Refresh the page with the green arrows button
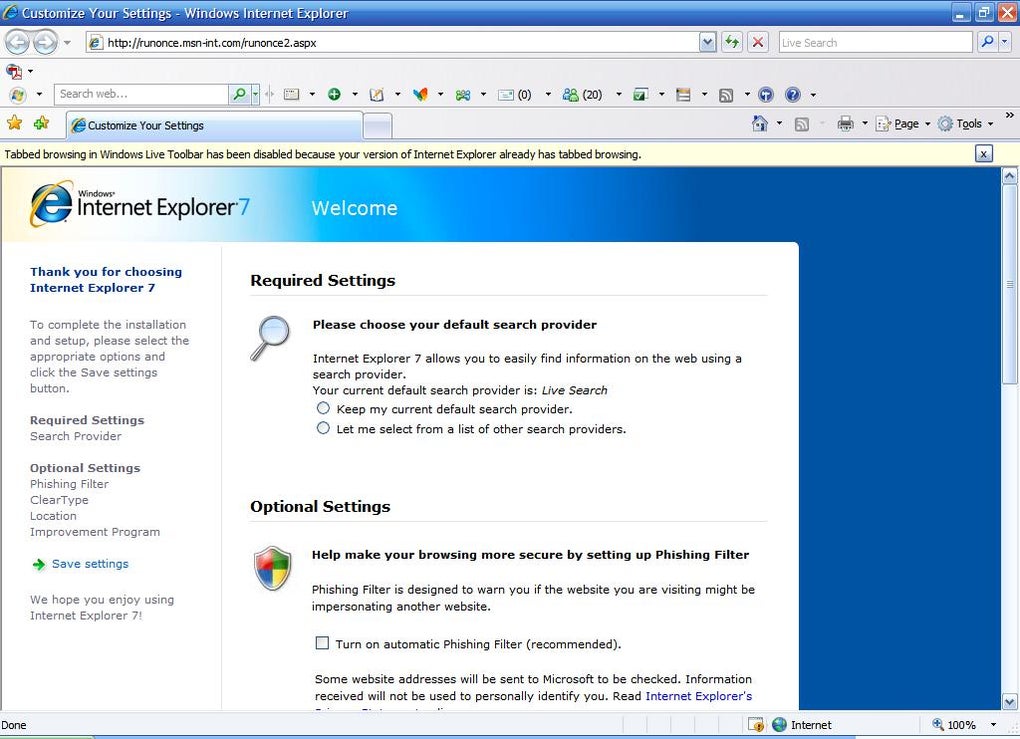Screen dimensions: 1020x739 click(x=732, y=43)
